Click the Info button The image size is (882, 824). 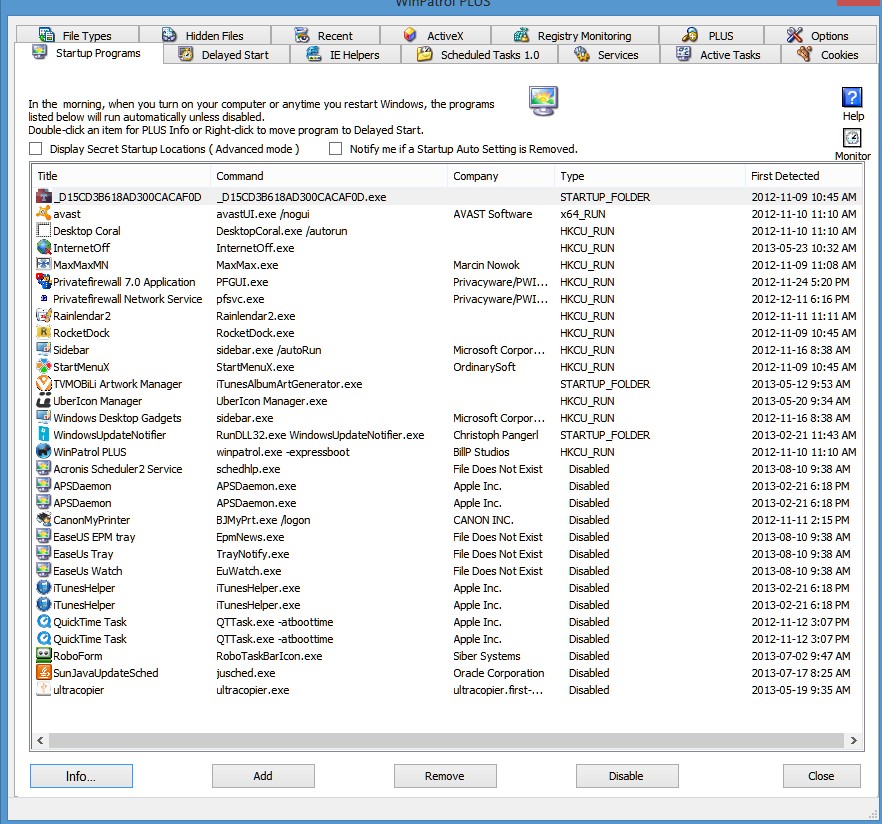pyautogui.click(x=80, y=776)
